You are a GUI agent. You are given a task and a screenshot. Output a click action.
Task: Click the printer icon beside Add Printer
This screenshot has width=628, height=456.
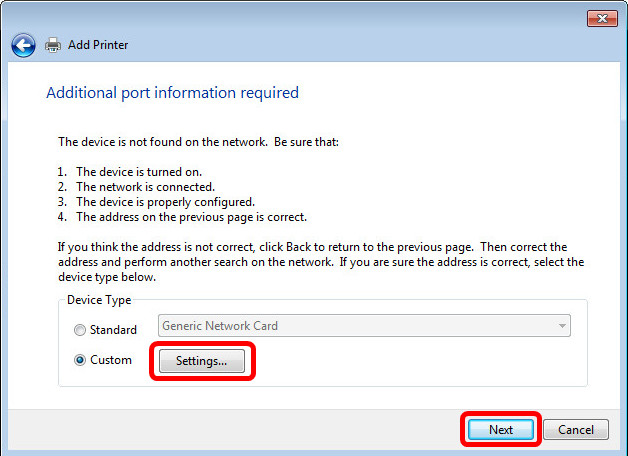[53, 45]
